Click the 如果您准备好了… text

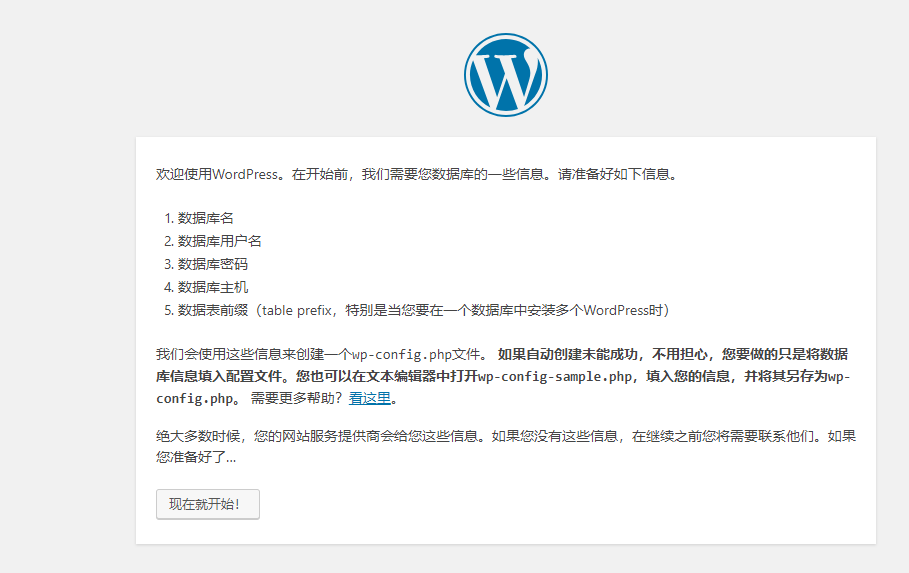tap(196, 458)
